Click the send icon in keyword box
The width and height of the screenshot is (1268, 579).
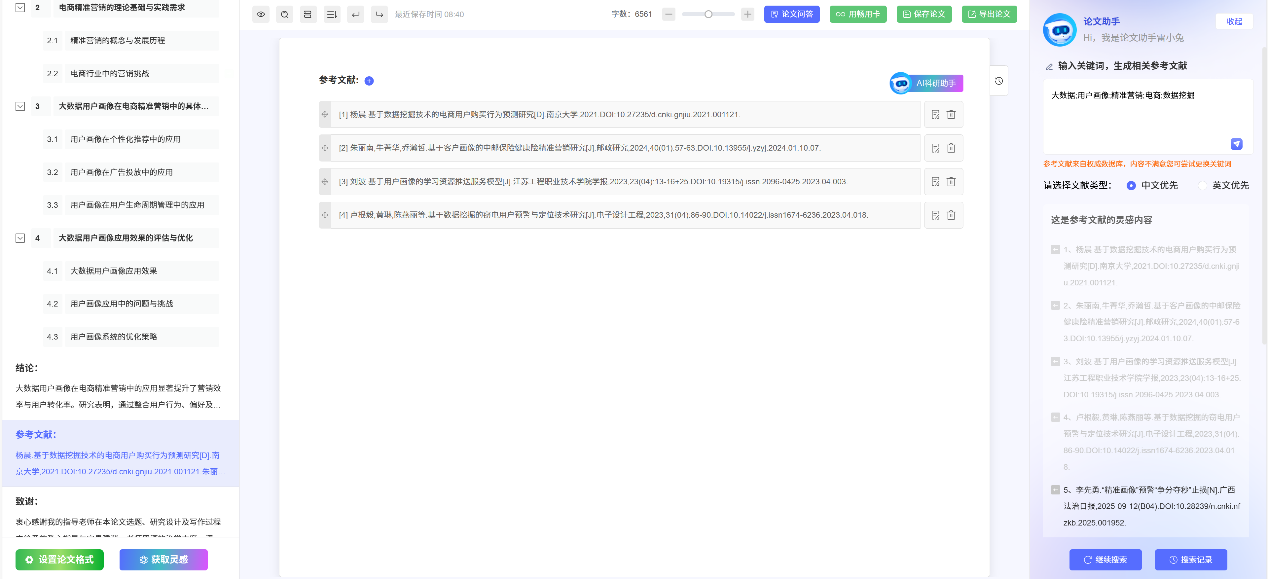coord(1237,143)
